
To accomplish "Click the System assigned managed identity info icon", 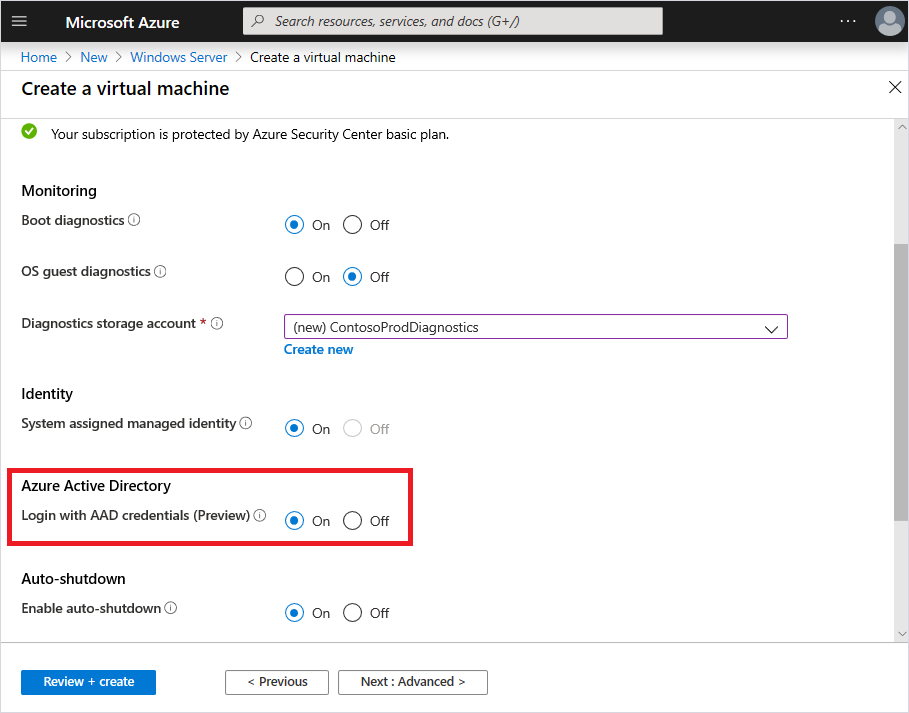I will pyautogui.click(x=246, y=424).
